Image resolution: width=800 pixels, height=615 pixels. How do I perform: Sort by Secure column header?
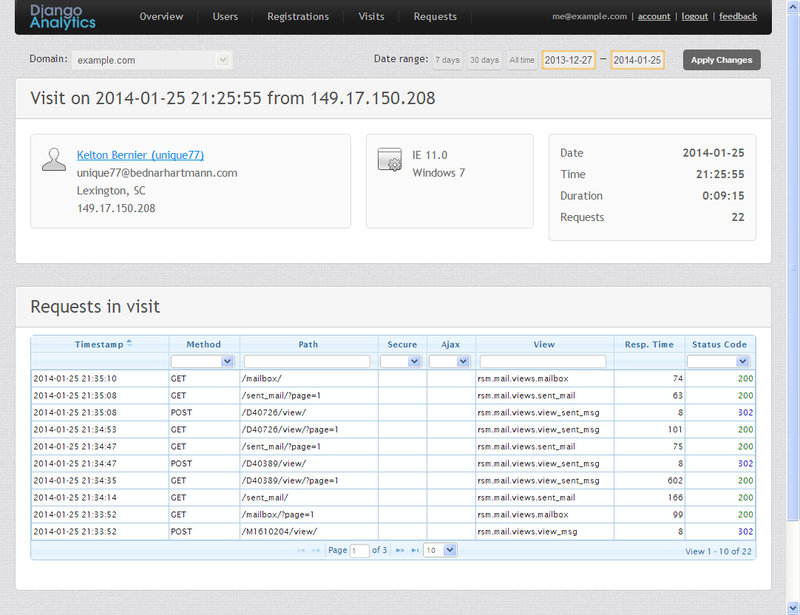[402, 345]
